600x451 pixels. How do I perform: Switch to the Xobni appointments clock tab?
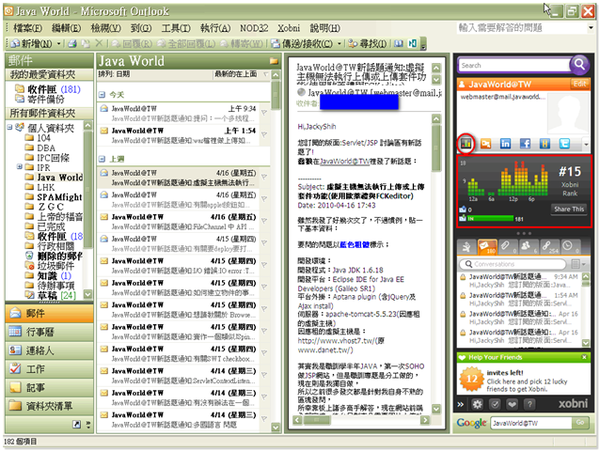pos(570,247)
